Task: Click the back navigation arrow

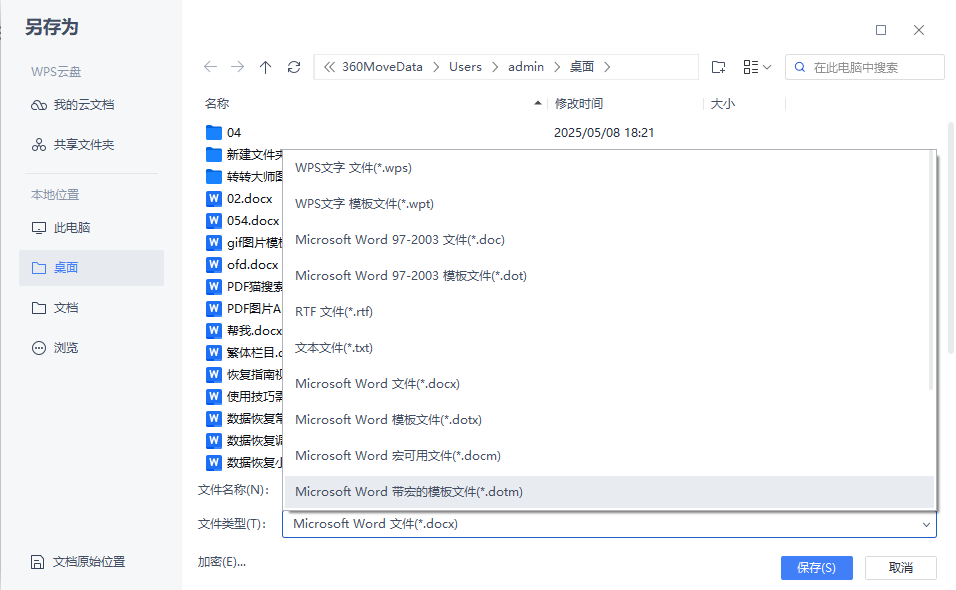Action: [210, 66]
